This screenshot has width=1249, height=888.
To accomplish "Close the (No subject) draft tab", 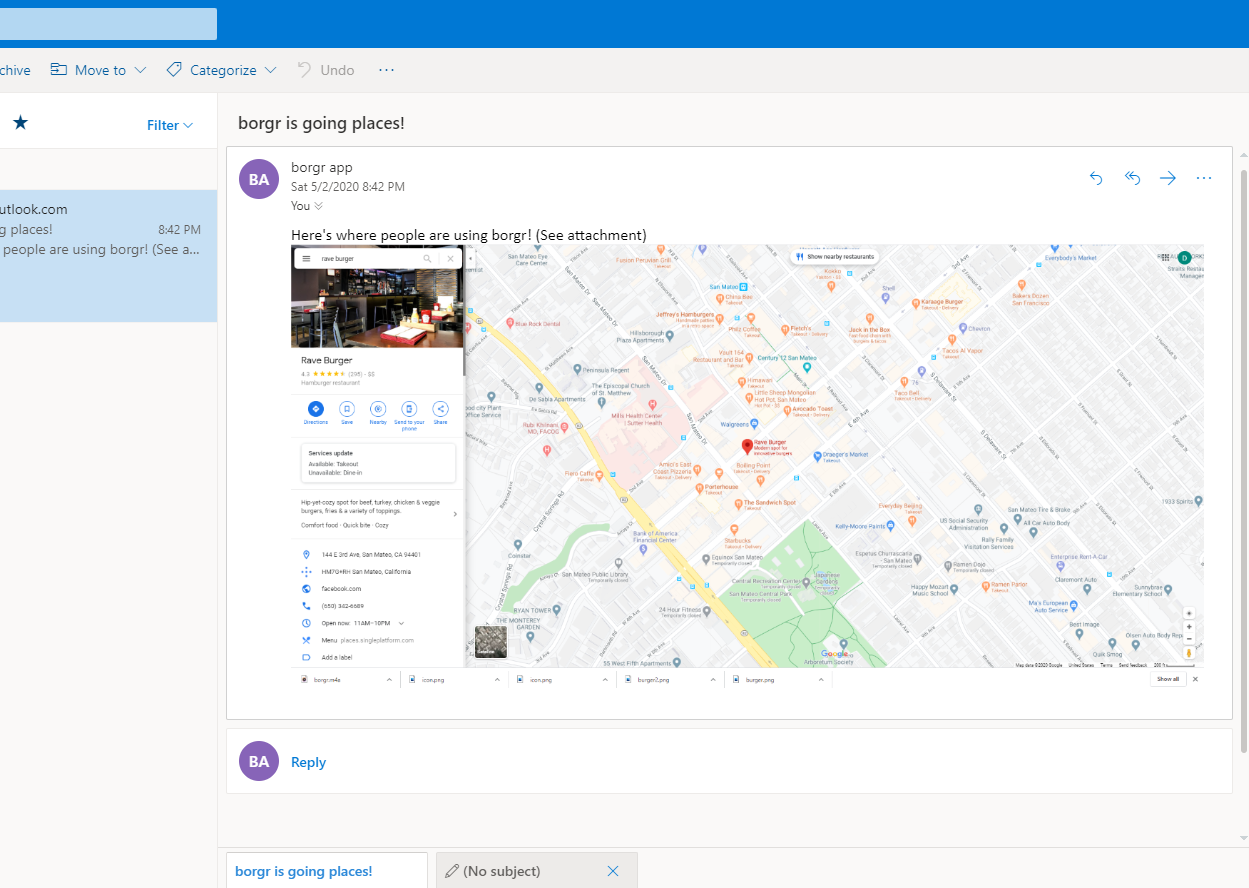I will click(x=613, y=871).
